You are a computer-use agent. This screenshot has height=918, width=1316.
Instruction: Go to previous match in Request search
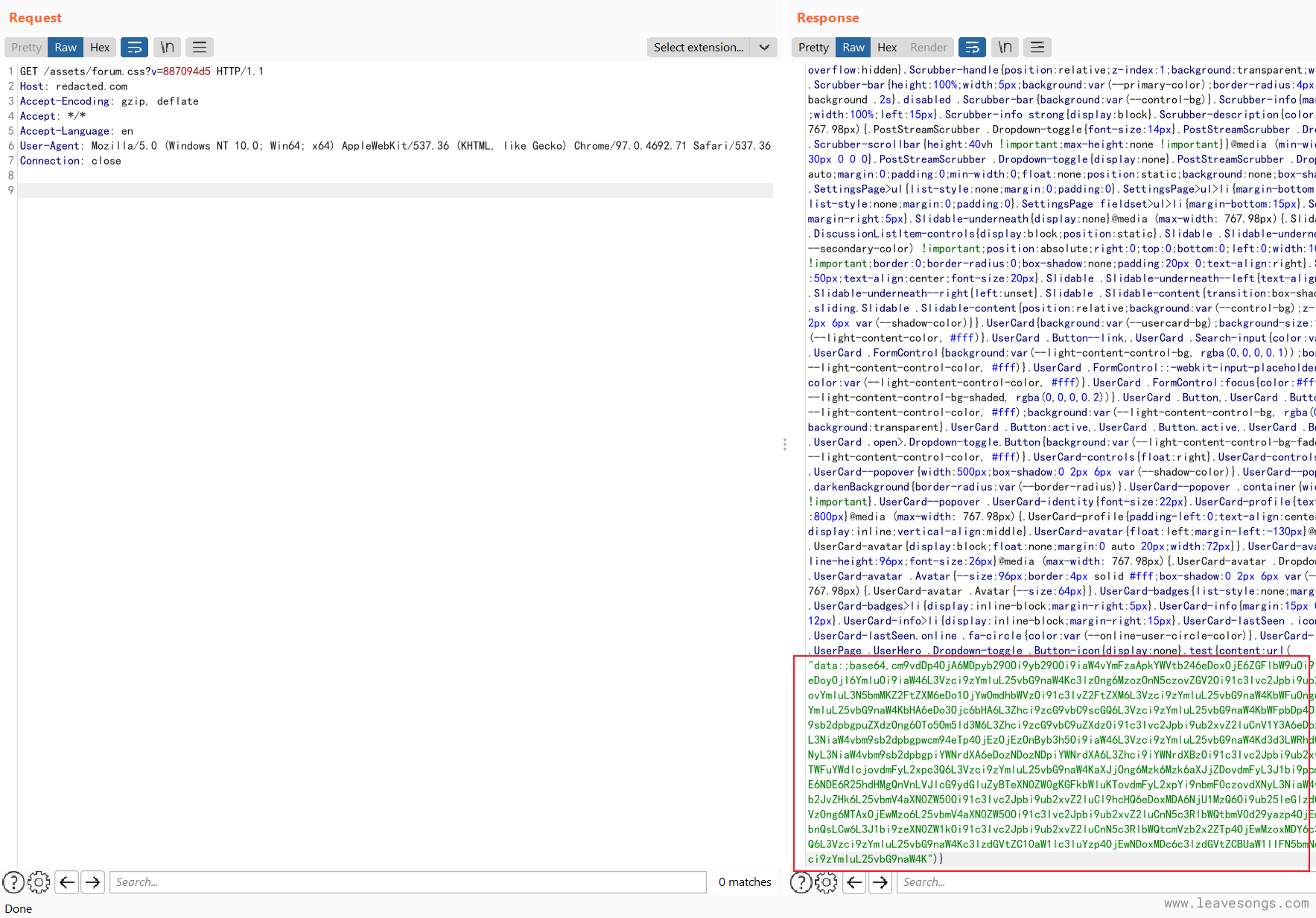67,882
